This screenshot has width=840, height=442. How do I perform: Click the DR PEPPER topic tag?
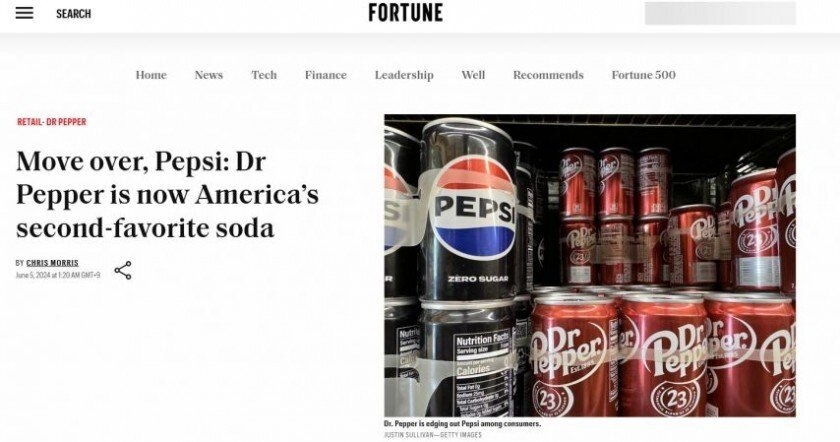[66, 122]
